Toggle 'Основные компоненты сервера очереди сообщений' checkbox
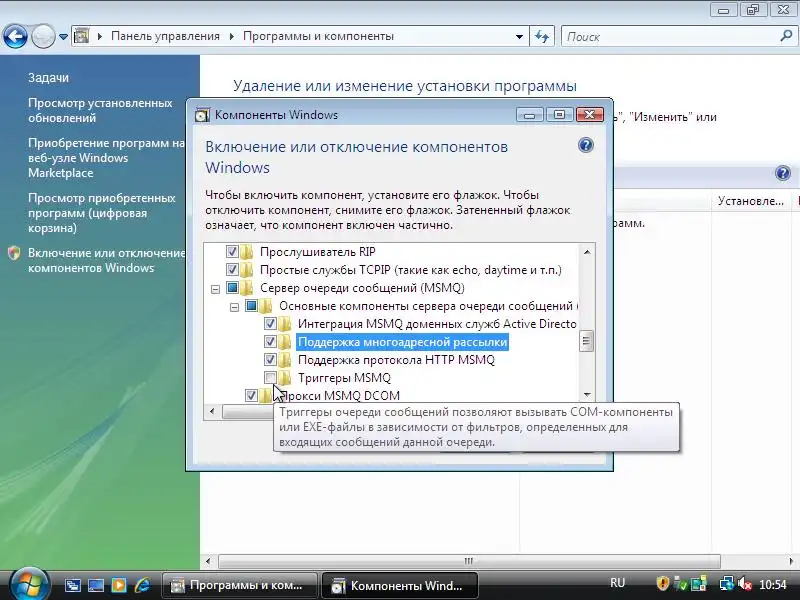This screenshot has height=600, width=800. (251, 306)
